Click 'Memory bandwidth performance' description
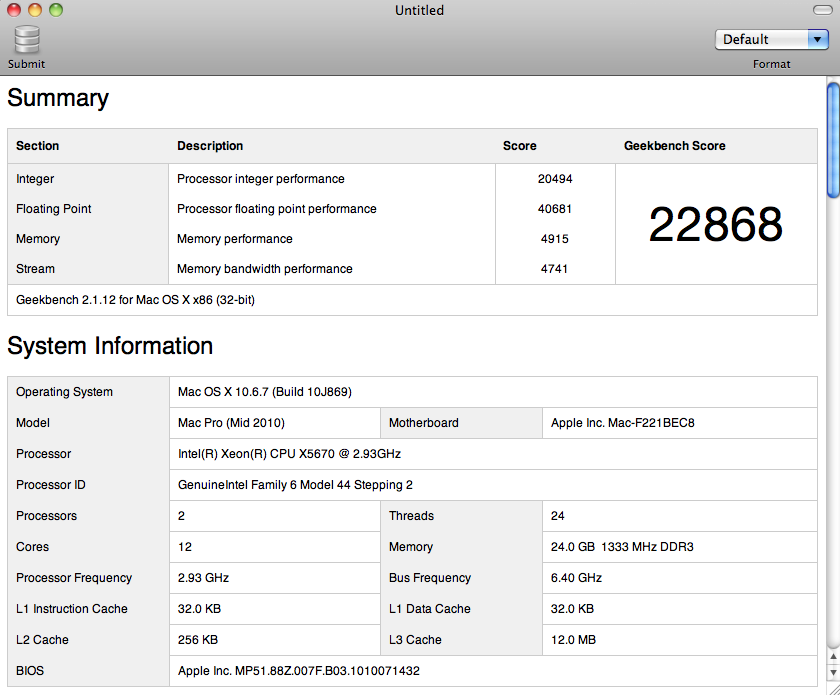 (x=265, y=269)
